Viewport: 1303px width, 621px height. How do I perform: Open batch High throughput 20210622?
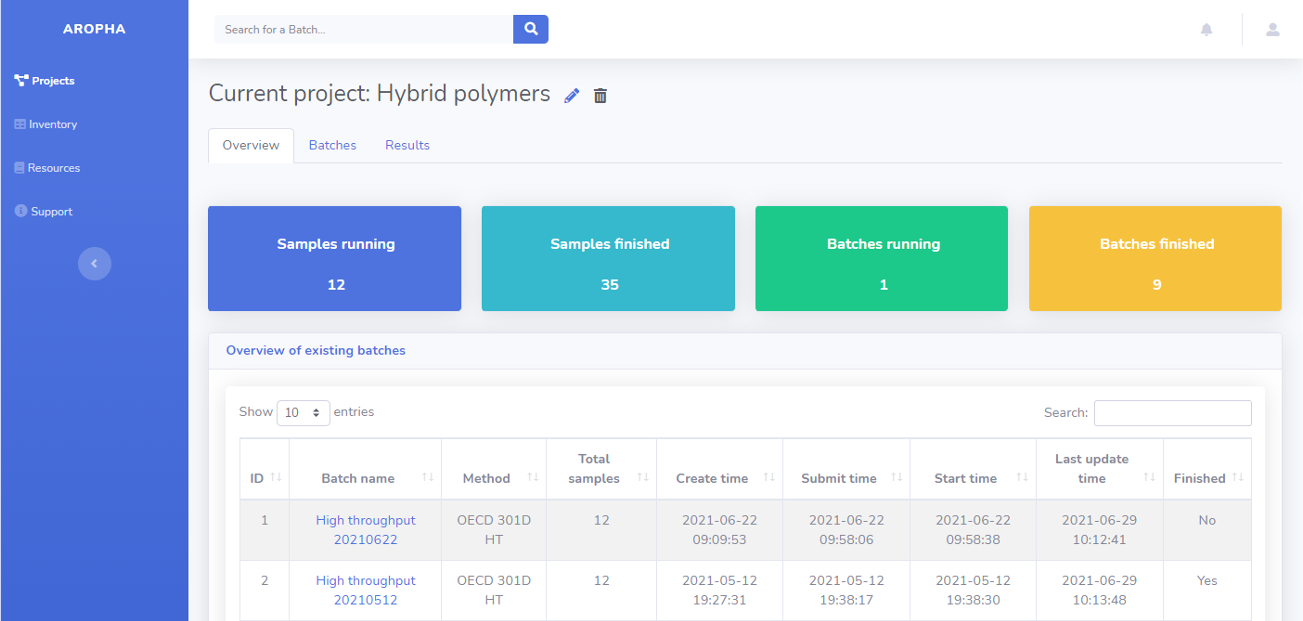click(x=365, y=530)
